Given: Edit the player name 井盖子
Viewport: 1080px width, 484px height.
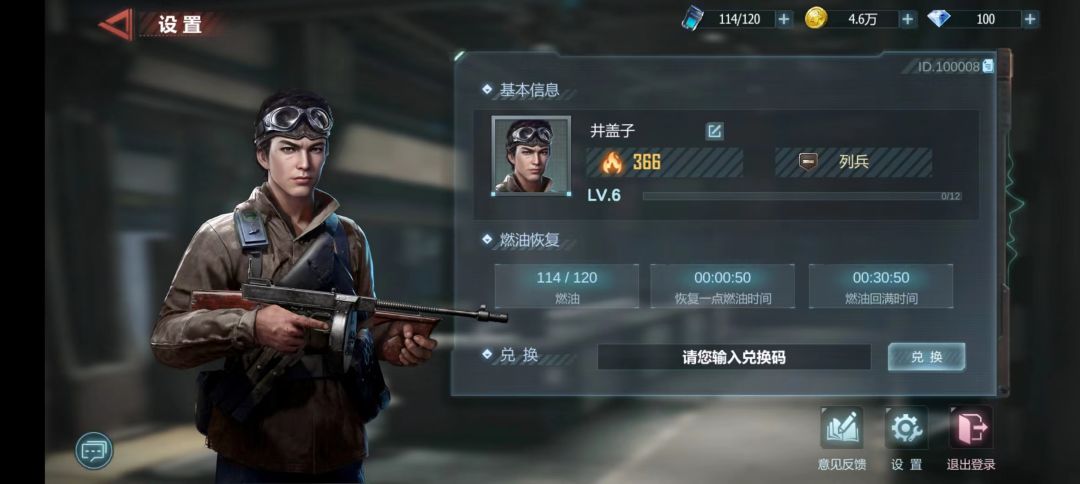Looking at the screenshot, I should tap(714, 131).
